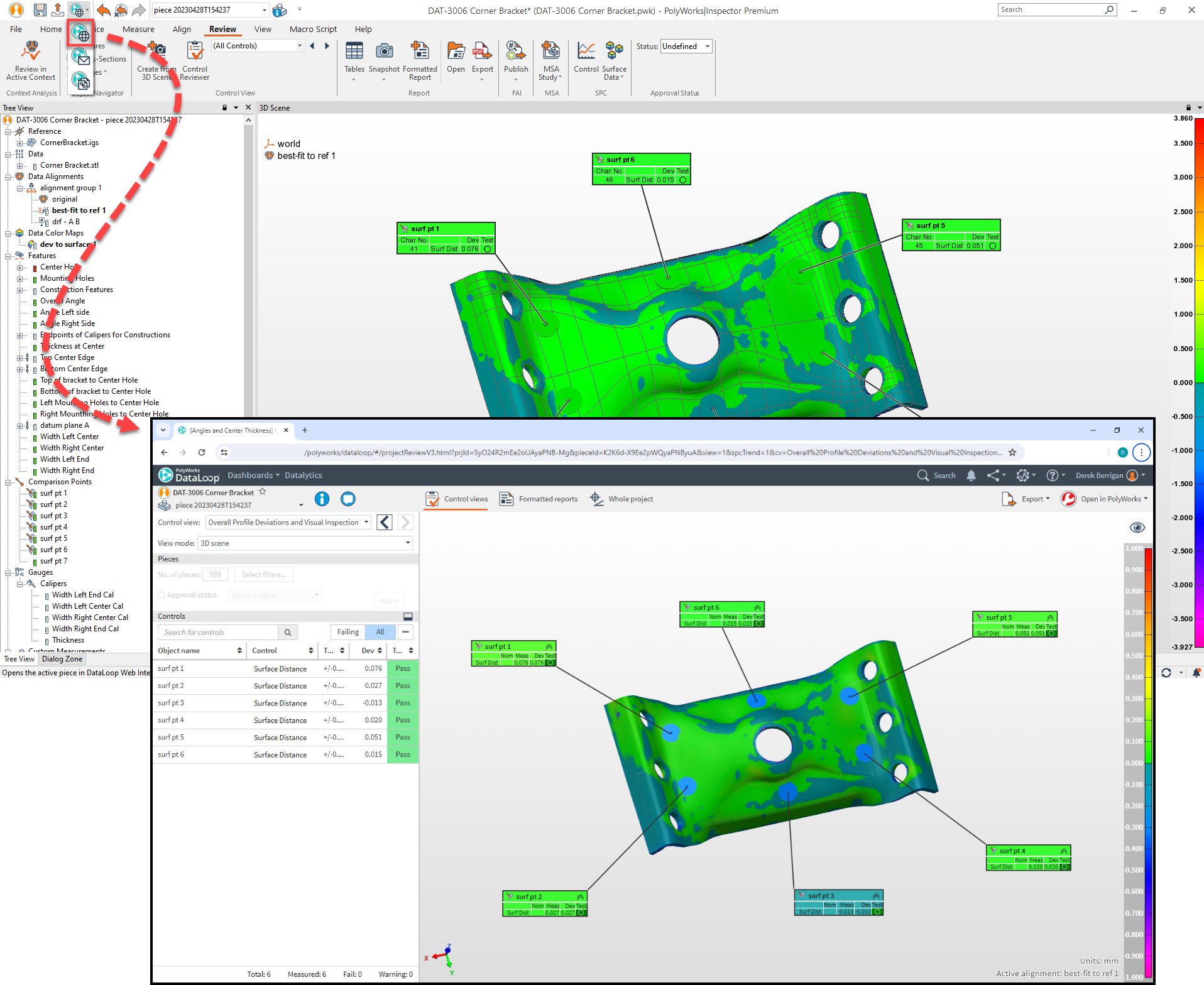Open the Approval Status dropdown
Image resolution: width=1204 pixels, height=985 pixels.
click(x=686, y=46)
